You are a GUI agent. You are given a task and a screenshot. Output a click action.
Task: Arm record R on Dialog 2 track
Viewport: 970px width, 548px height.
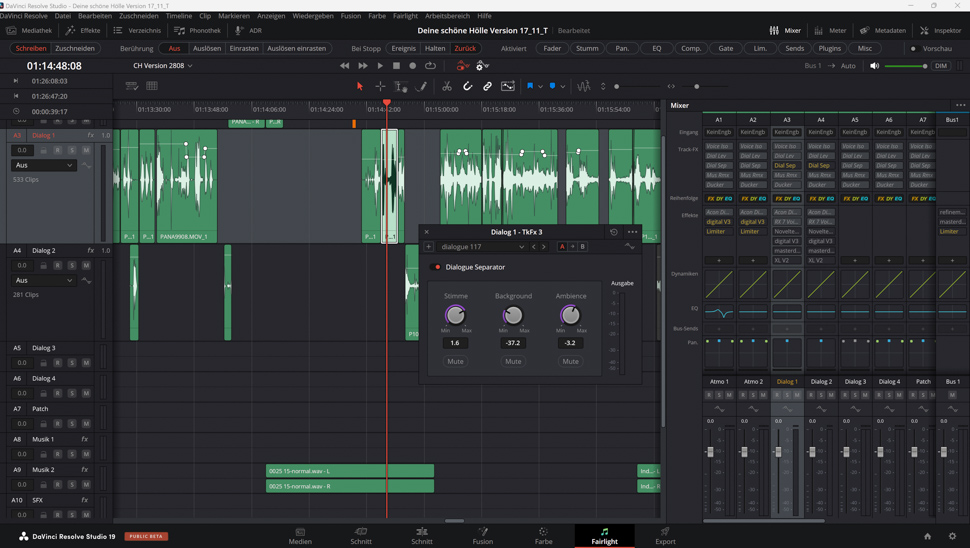pyautogui.click(x=58, y=265)
